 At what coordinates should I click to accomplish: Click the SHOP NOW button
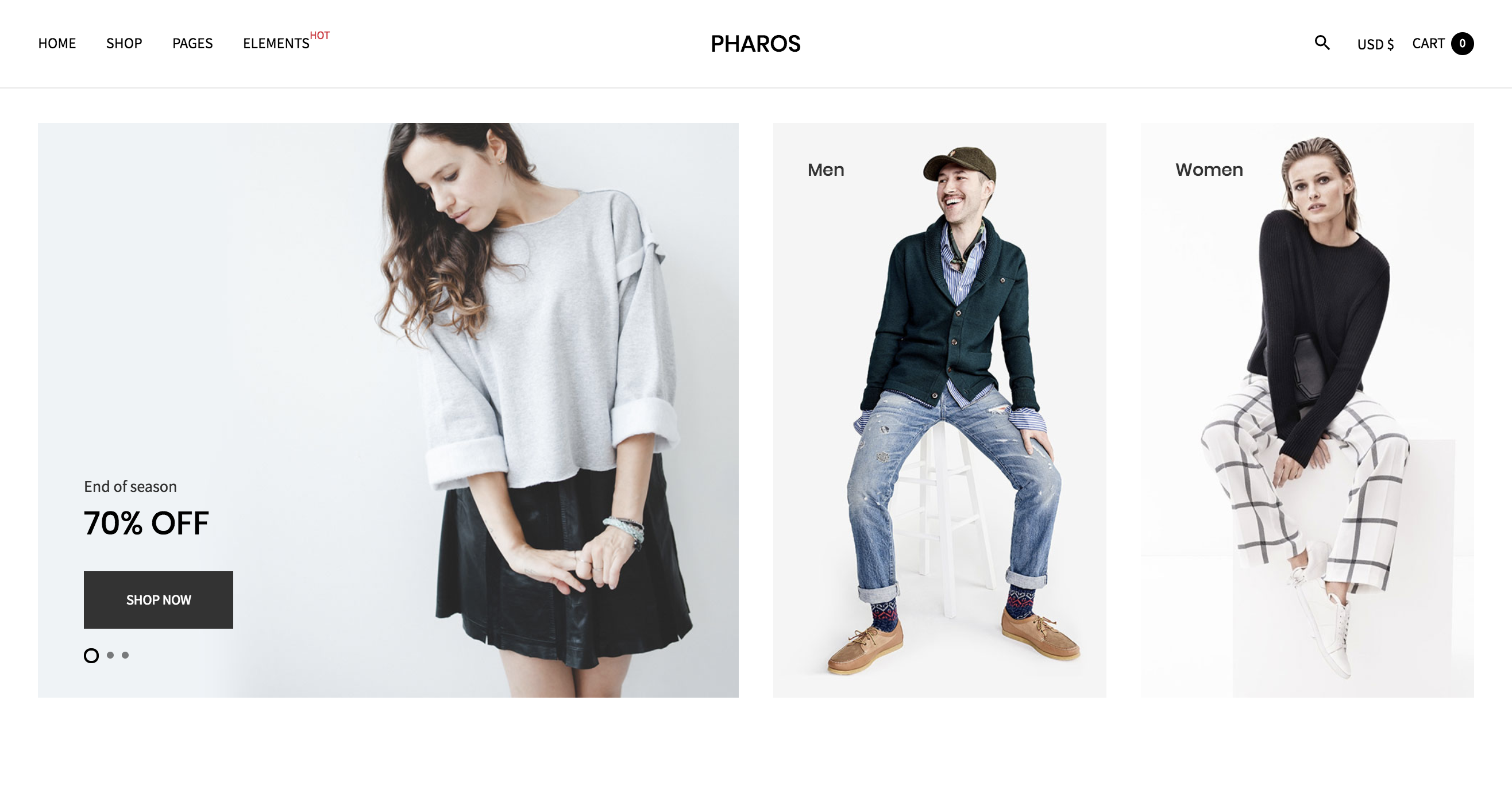(x=157, y=600)
